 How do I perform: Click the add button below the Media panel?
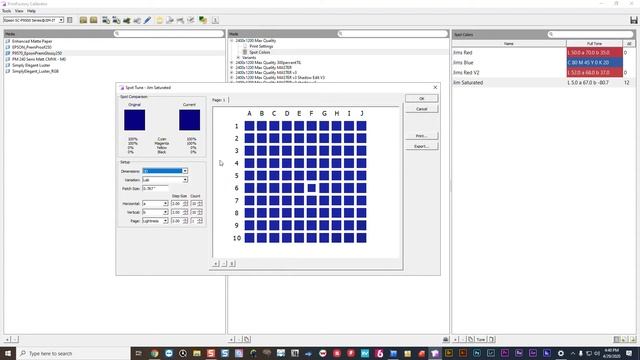pyautogui.click(x=7, y=339)
